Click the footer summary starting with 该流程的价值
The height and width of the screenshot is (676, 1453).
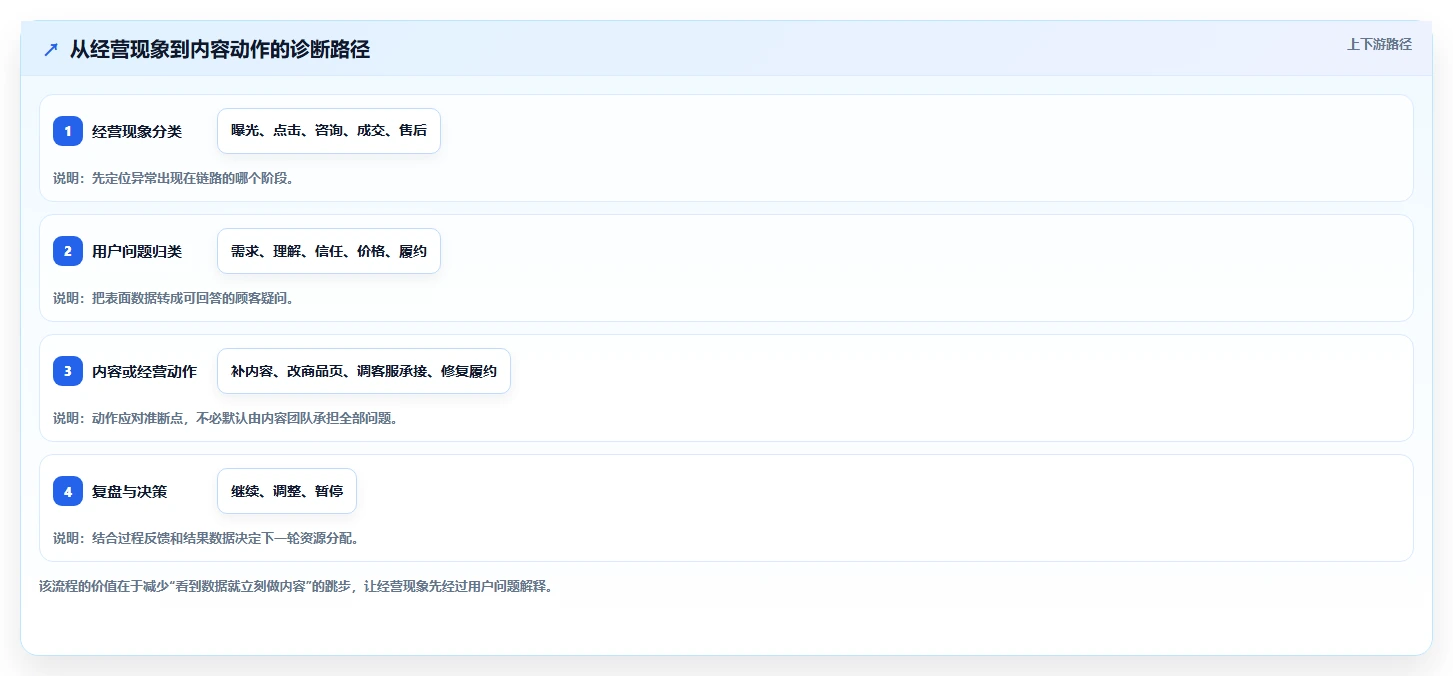(296, 586)
